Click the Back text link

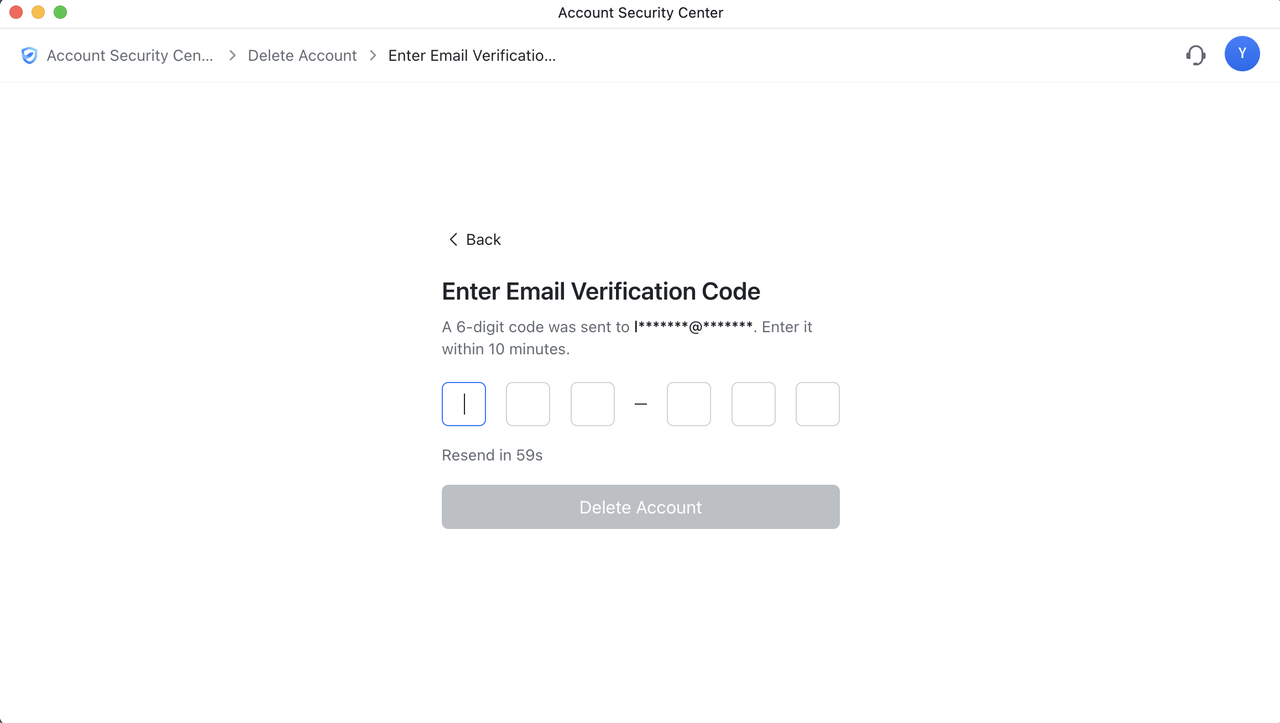click(x=483, y=240)
